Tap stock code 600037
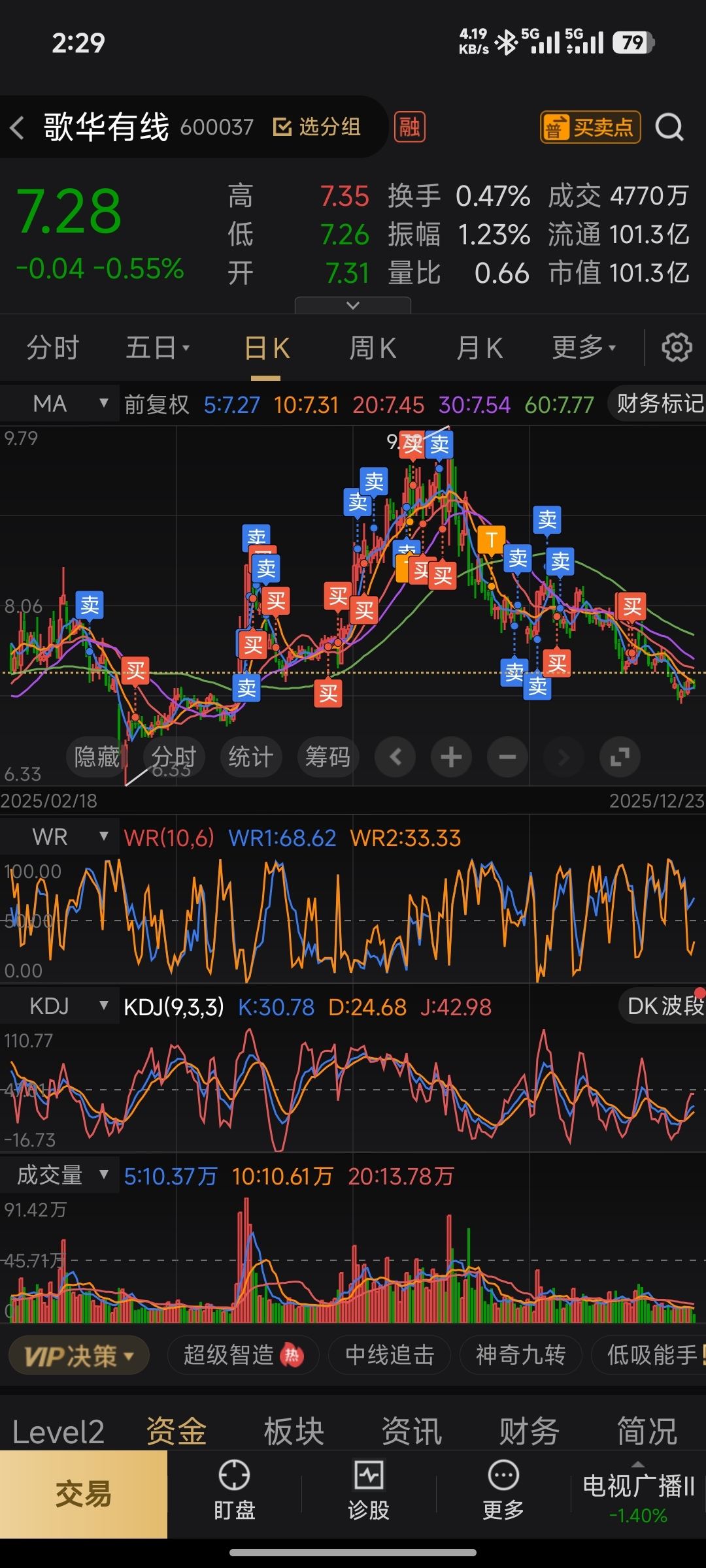This screenshot has height=1568, width=706. [216, 127]
